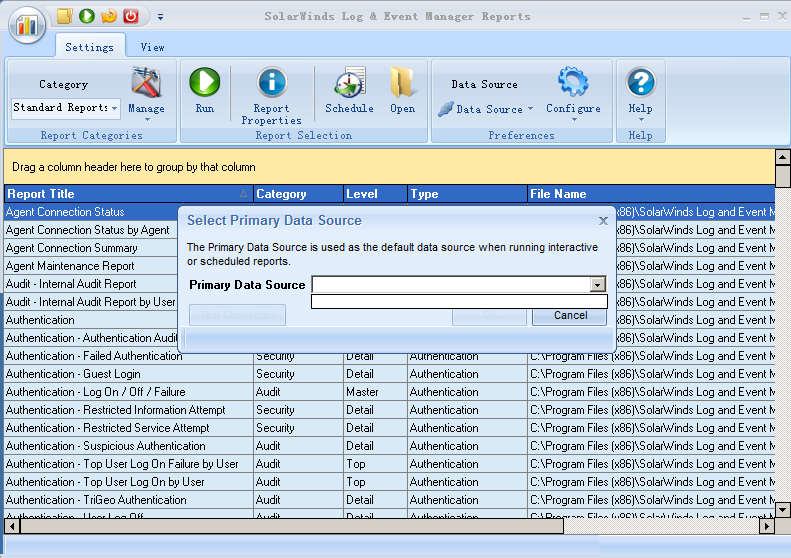The image size is (791, 558).
Task: Switch to the View ribbon tab
Action: click(152, 47)
